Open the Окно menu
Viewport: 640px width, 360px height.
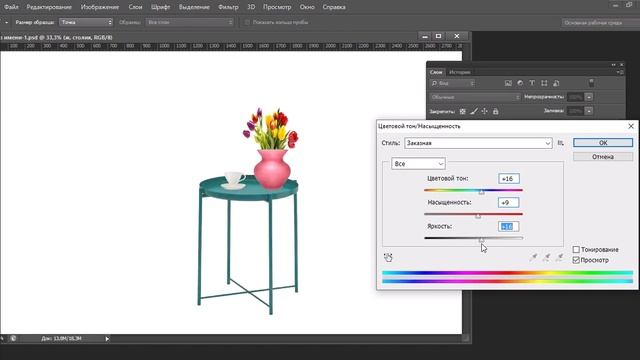click(x=307, y=7)
